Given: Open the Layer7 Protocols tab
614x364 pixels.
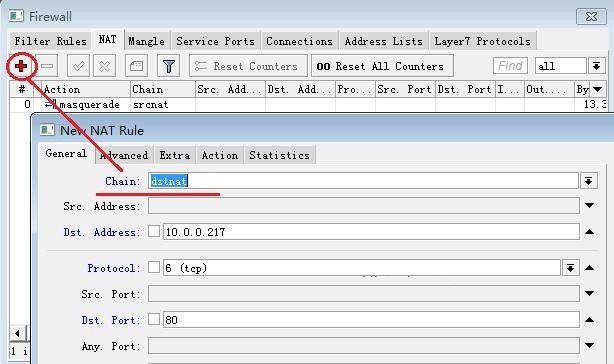Looking at the screenshot, I should point(482,41).
